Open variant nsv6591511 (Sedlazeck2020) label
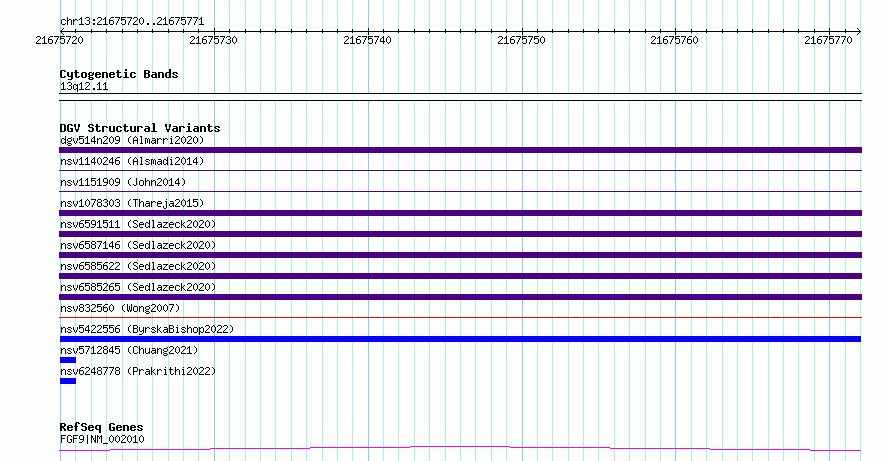The height and width of the screenshot is (461, 890). (x=138, y=224)
